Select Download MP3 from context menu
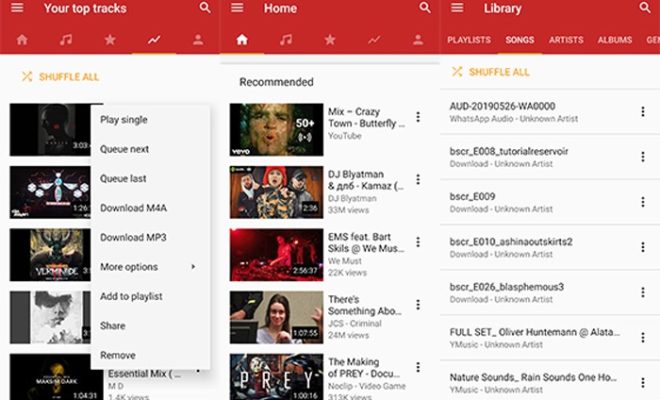Screen dimensions: 660x400 coord(150,237)
